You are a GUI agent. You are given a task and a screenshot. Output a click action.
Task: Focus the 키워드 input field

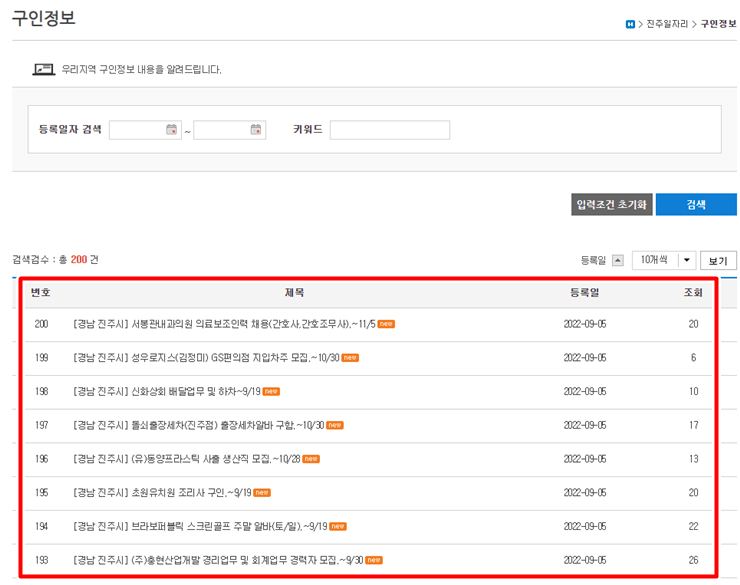point(390,130)
